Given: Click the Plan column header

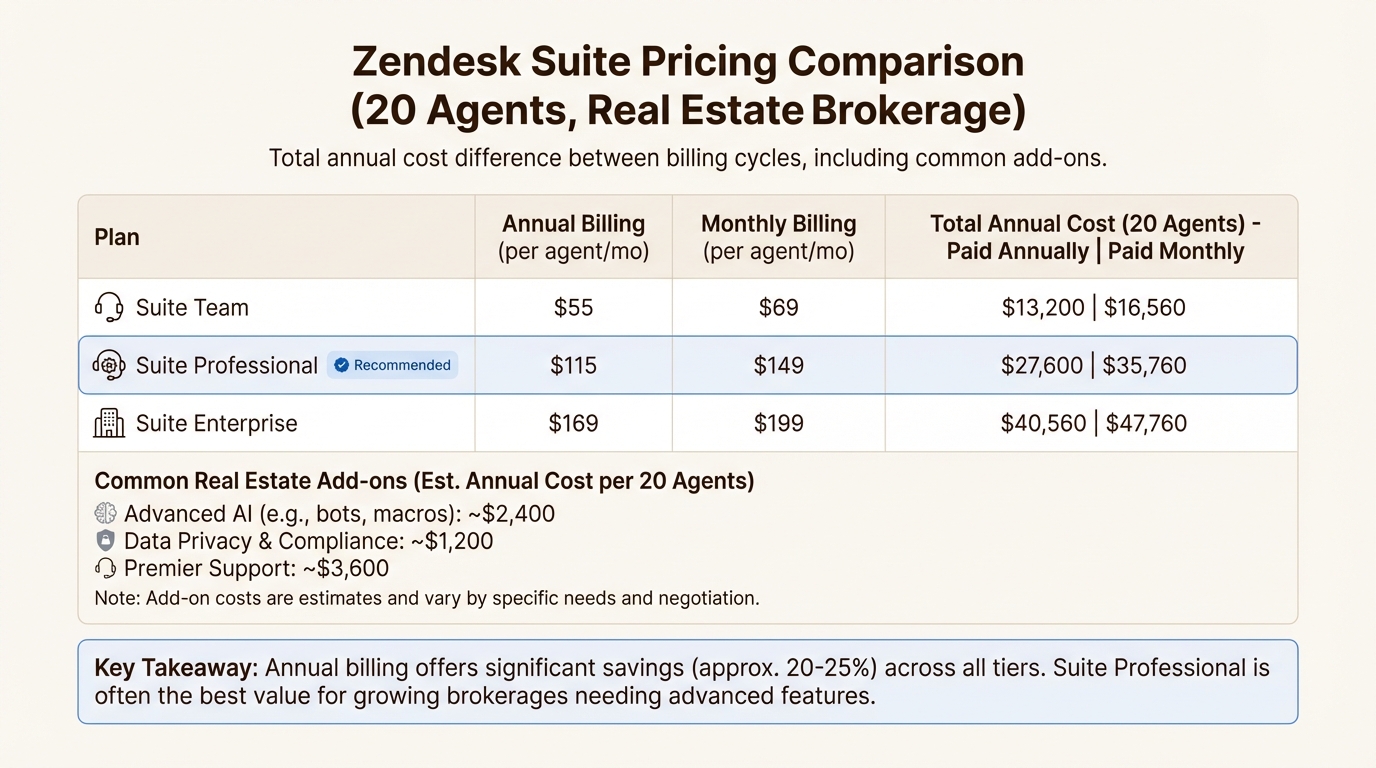Looking at the screenshot, I should tap(117, 237).
